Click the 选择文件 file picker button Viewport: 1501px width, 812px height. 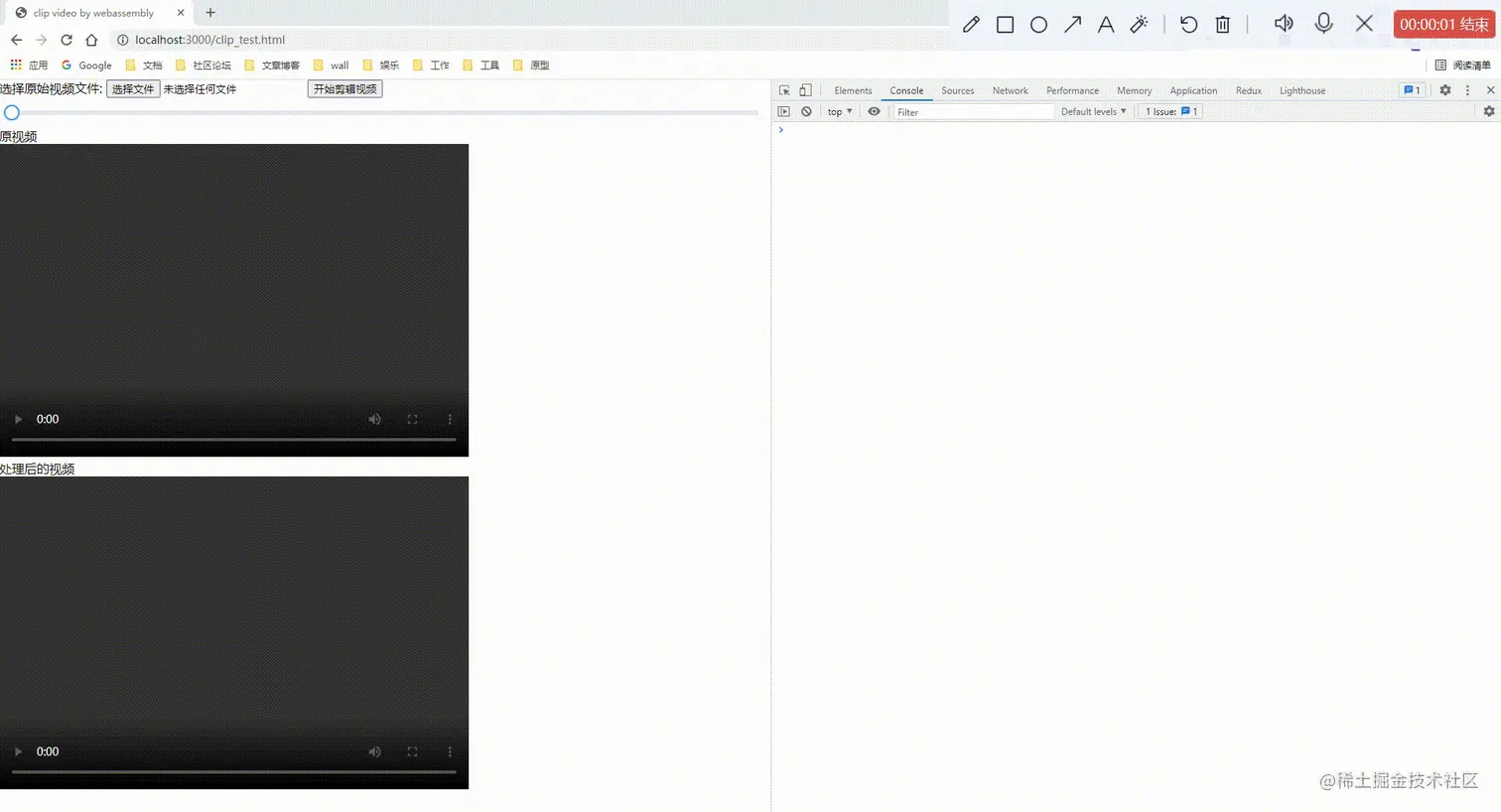132,88
